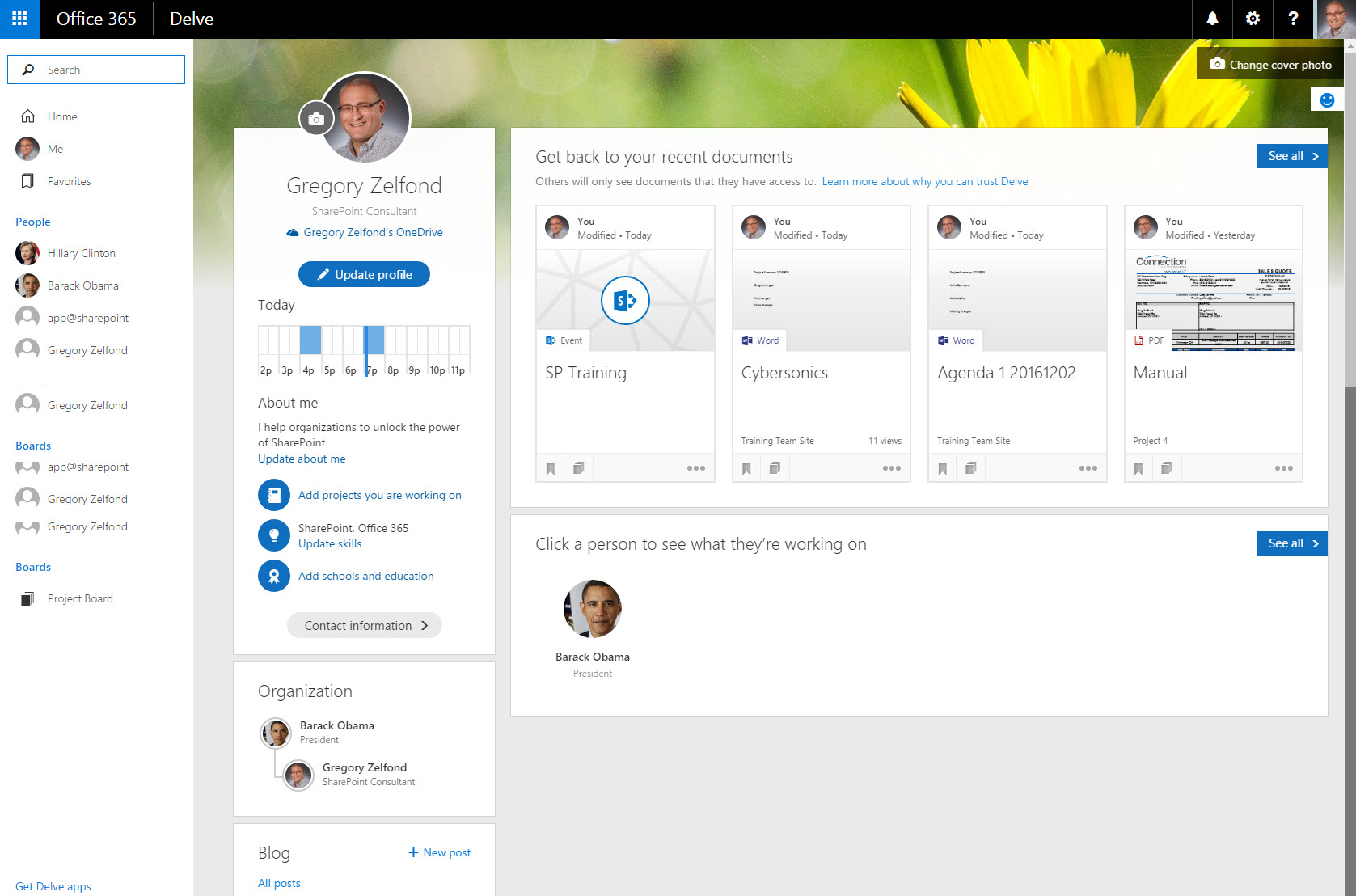Click Update about me link
The width and height of the screenshot is (1356, 896).
[302, 459]
